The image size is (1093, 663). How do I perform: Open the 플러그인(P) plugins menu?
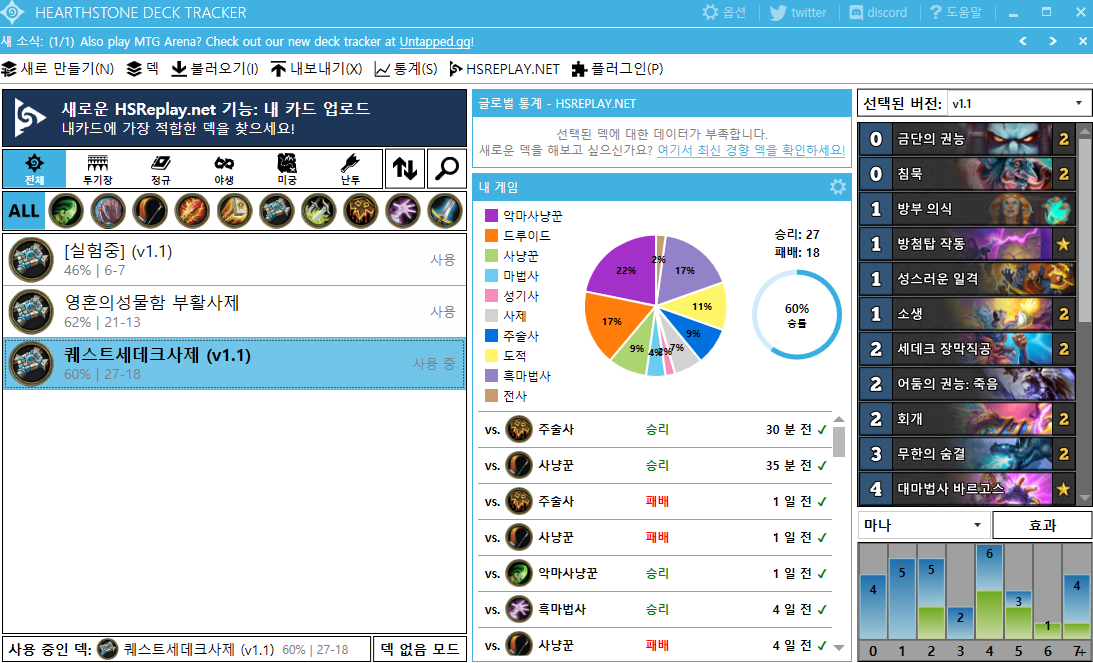click(x=618, y=68)
